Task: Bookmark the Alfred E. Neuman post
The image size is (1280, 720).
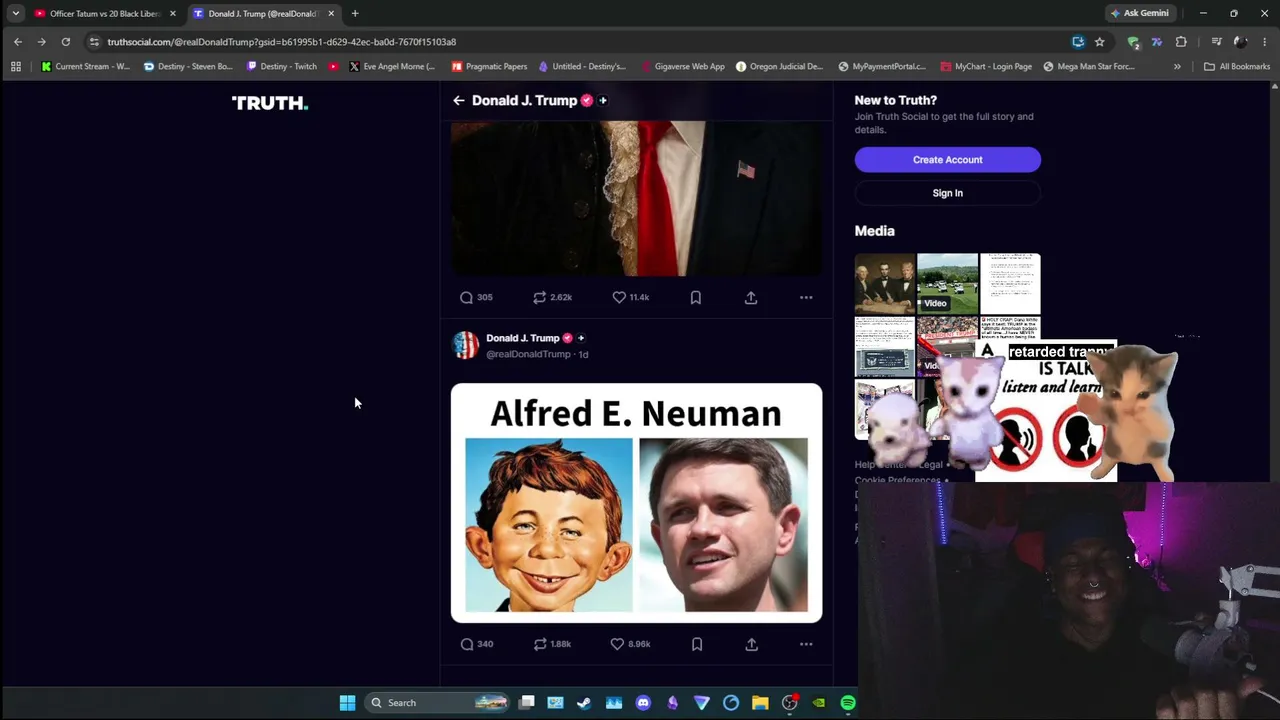Action: [697, 644]
